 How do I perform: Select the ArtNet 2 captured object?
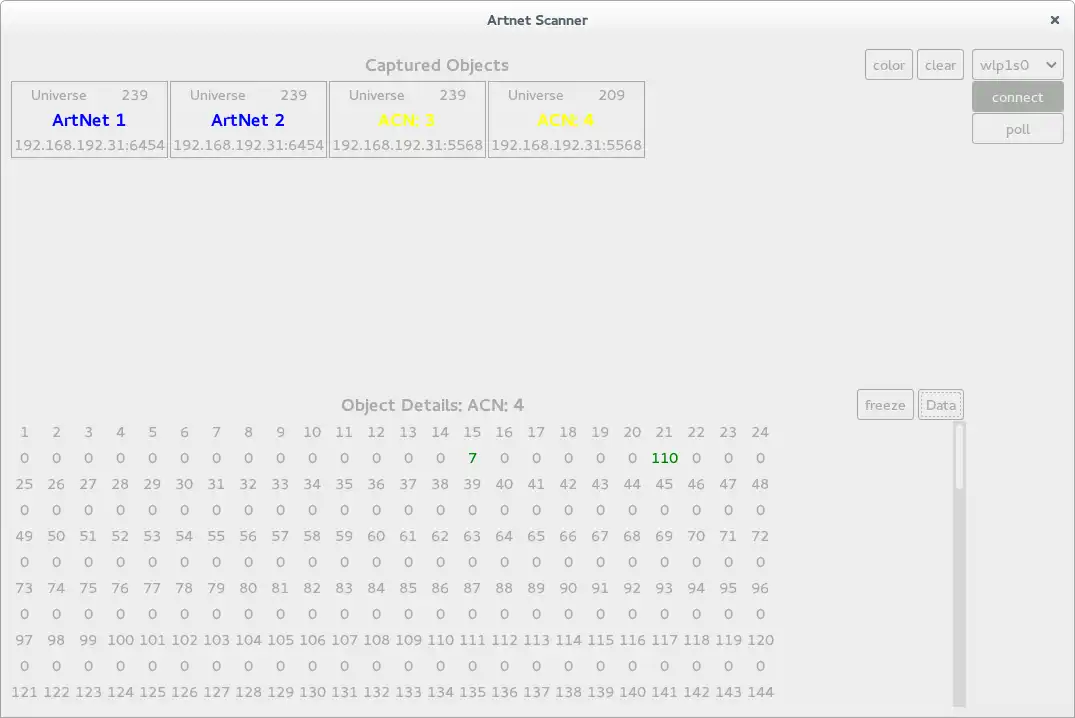click(248, 120)
